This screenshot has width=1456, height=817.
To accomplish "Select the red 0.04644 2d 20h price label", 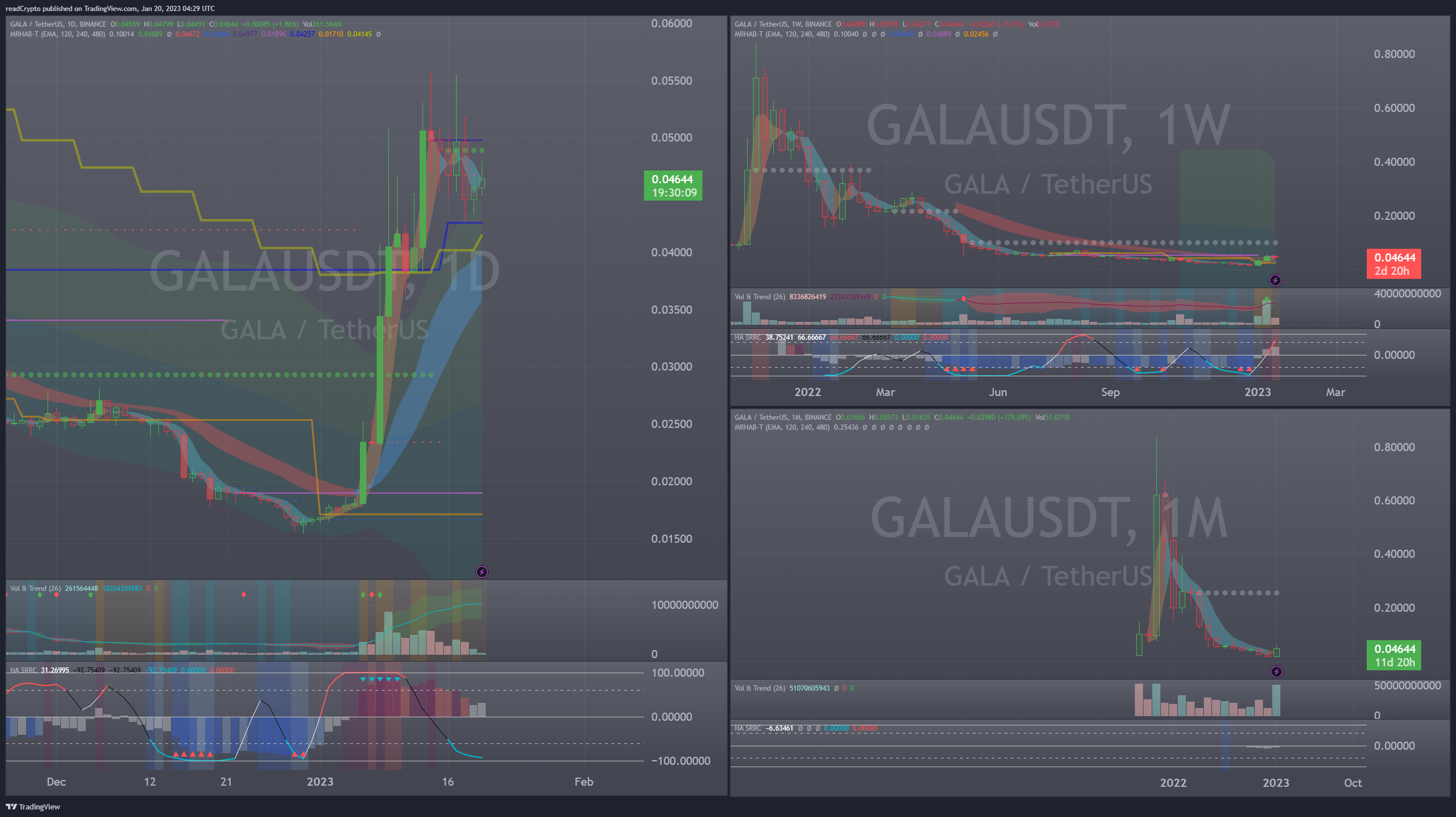I will pyautogui.click(x=1394, y=264).
